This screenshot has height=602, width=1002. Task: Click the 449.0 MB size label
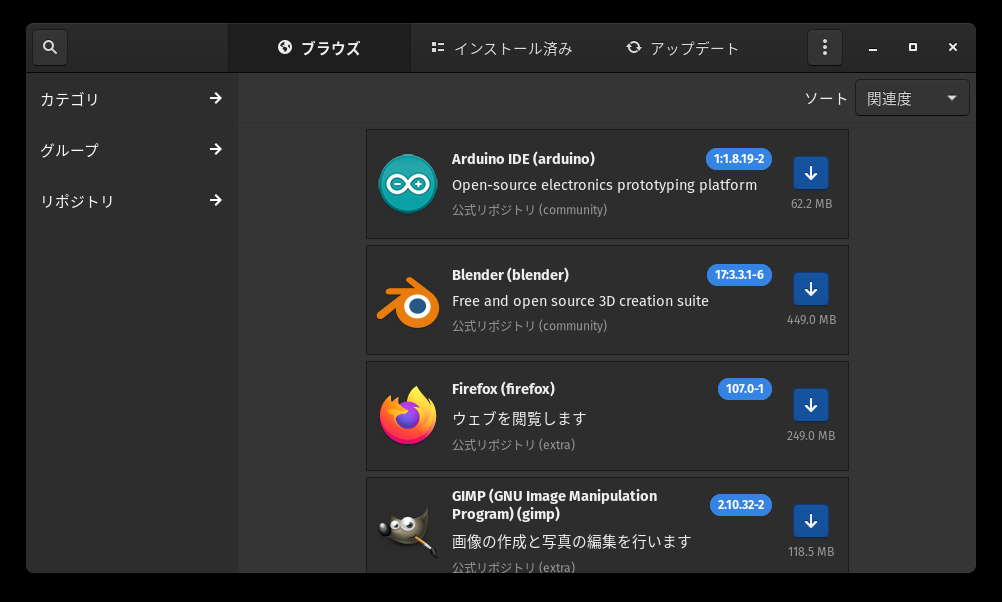(811, 320)
